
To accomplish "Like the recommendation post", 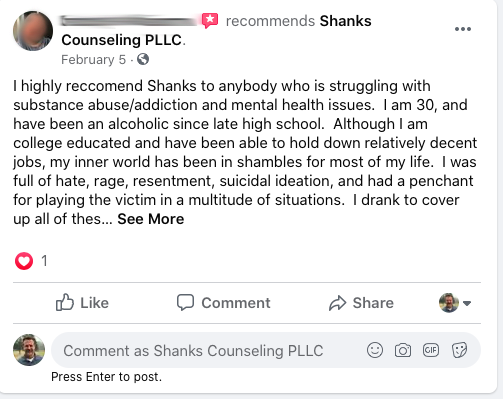I will 82,303.
